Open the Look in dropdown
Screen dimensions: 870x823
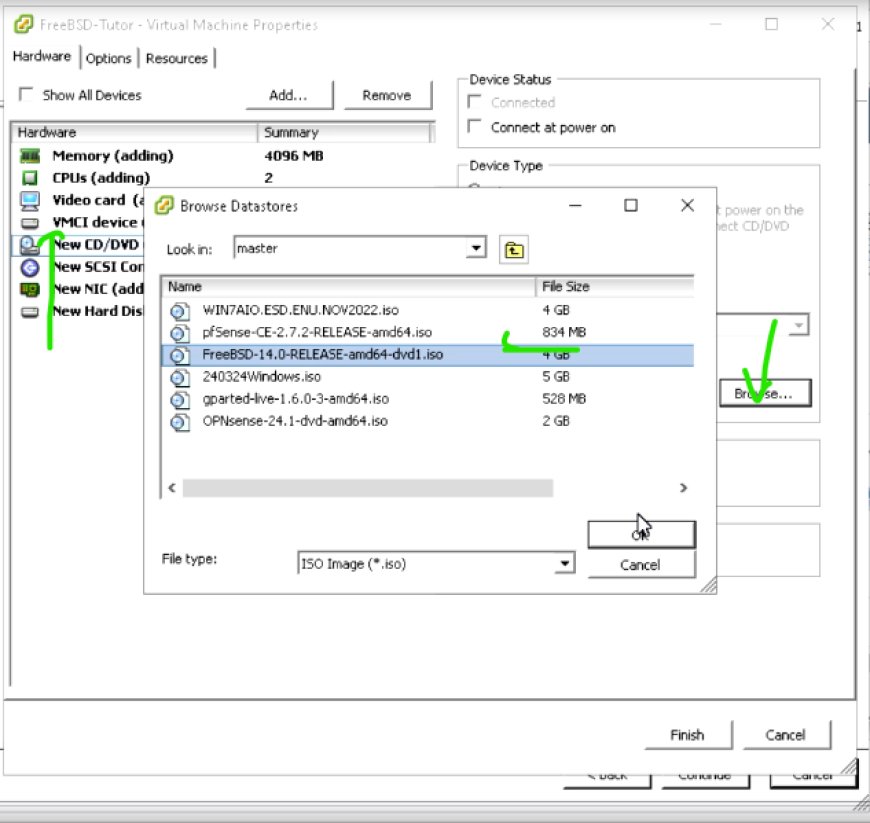476,248
